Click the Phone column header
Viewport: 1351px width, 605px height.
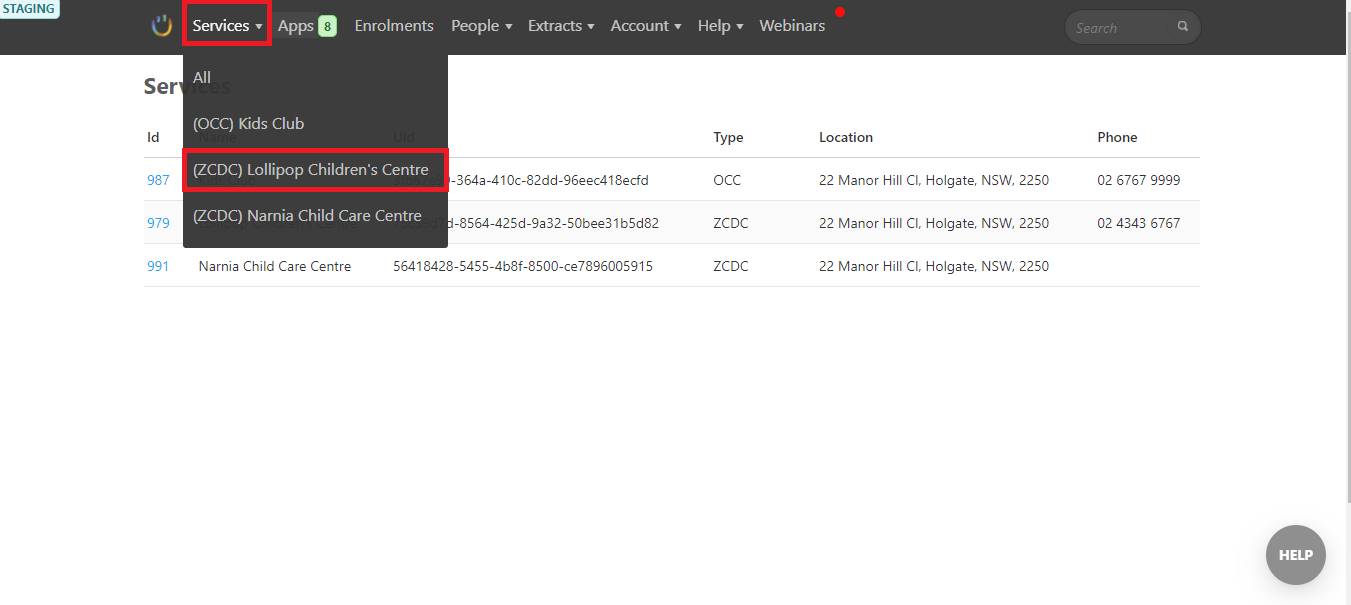tap(1117, 137)
